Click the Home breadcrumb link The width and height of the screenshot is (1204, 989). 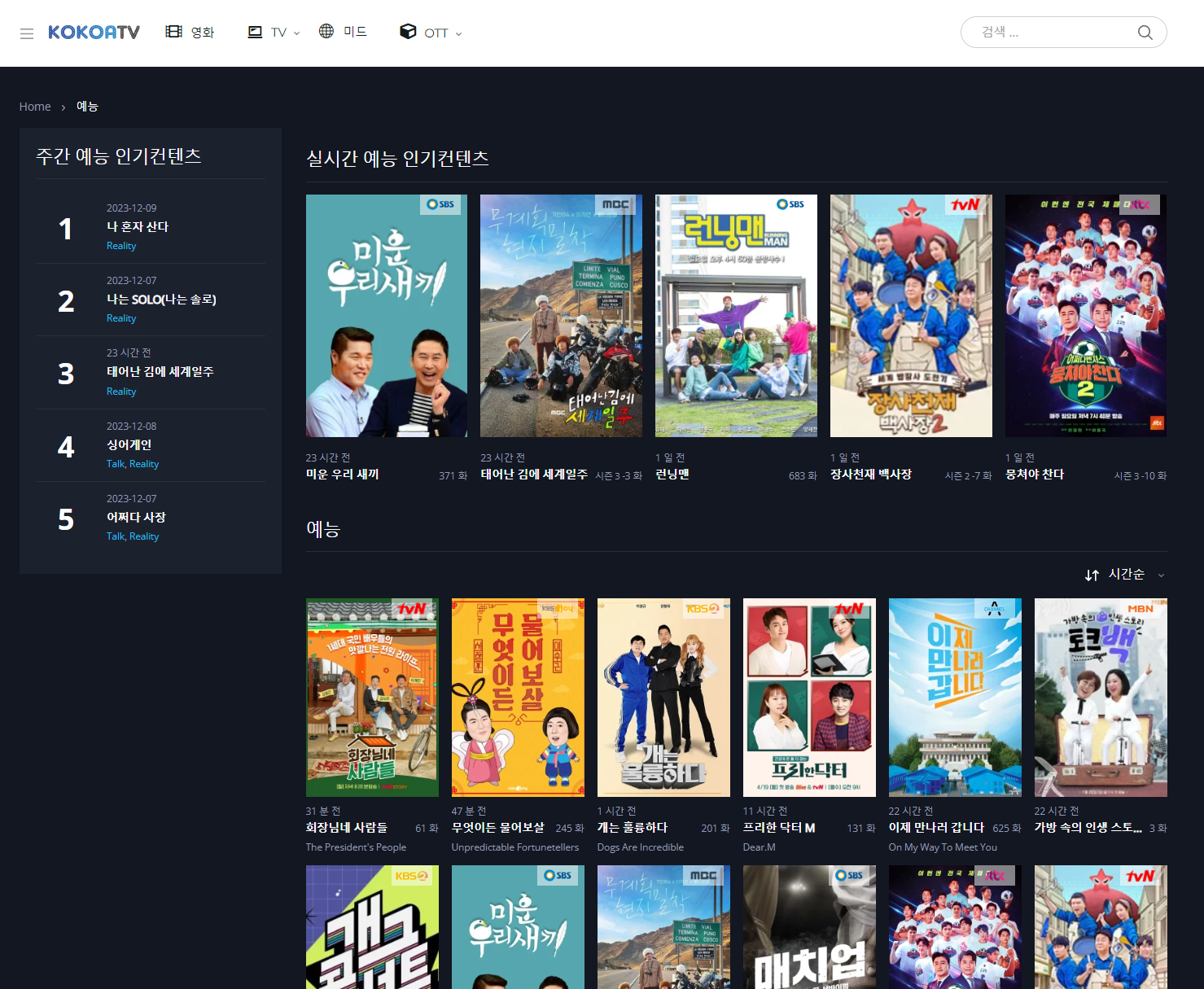tap(35, 106)
